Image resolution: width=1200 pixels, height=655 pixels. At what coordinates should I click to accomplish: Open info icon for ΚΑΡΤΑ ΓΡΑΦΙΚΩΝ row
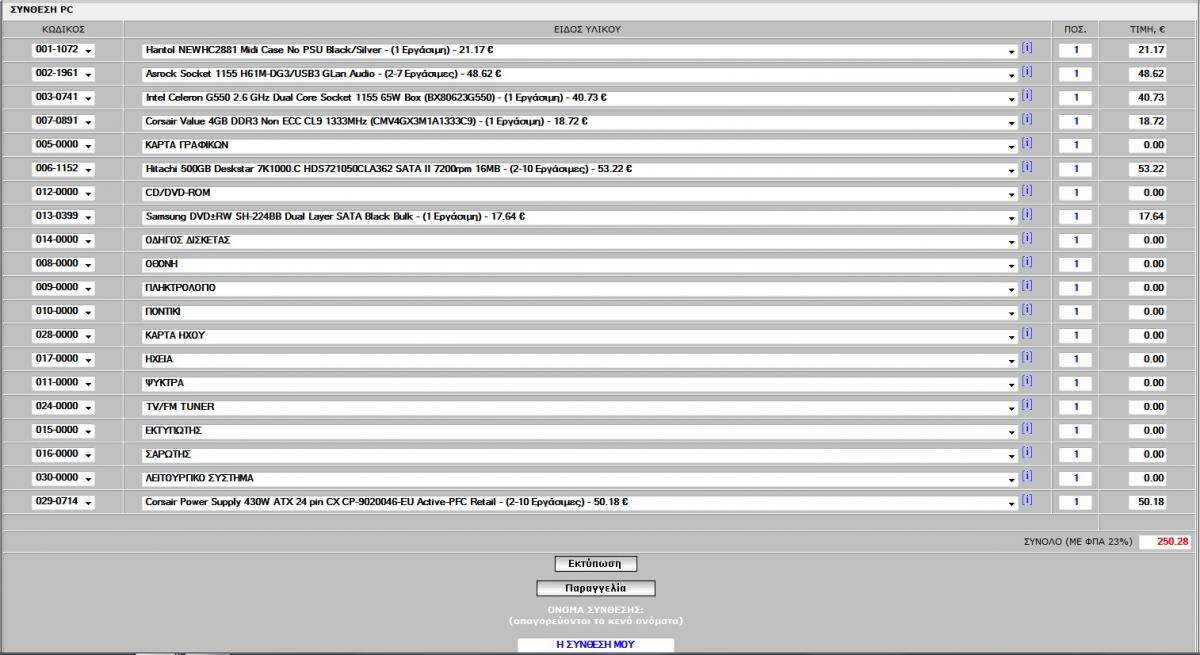(1027, 143)
